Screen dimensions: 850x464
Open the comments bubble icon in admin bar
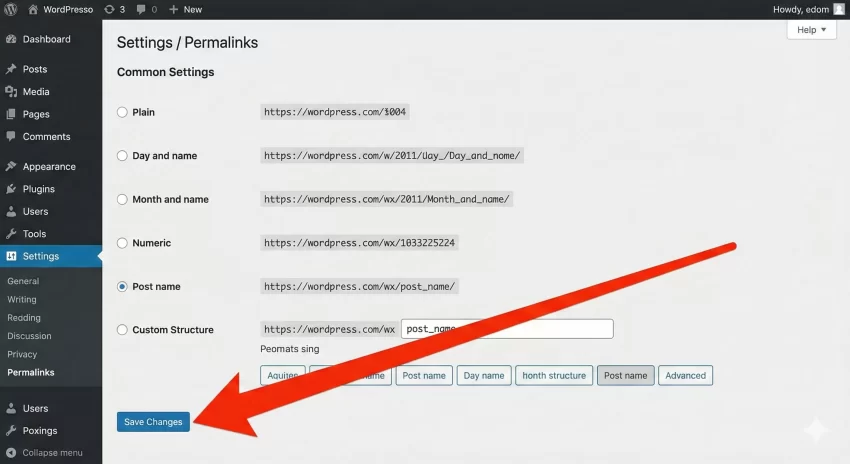click(x=141, y=9)
